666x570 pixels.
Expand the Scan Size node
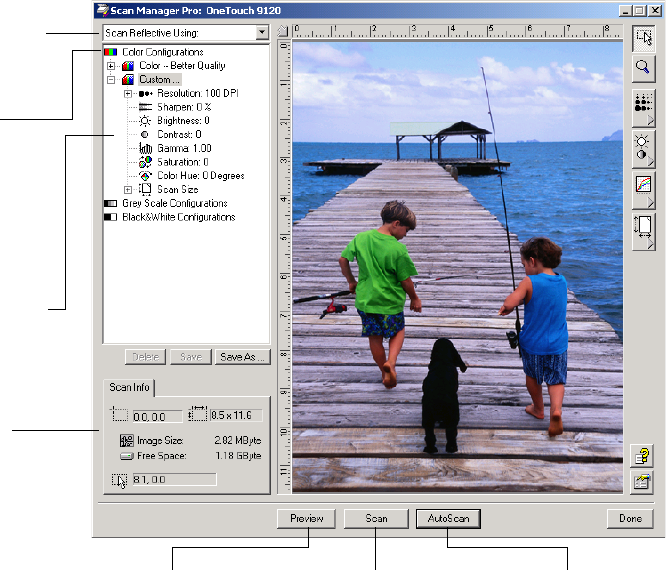[x=129, y=190]
